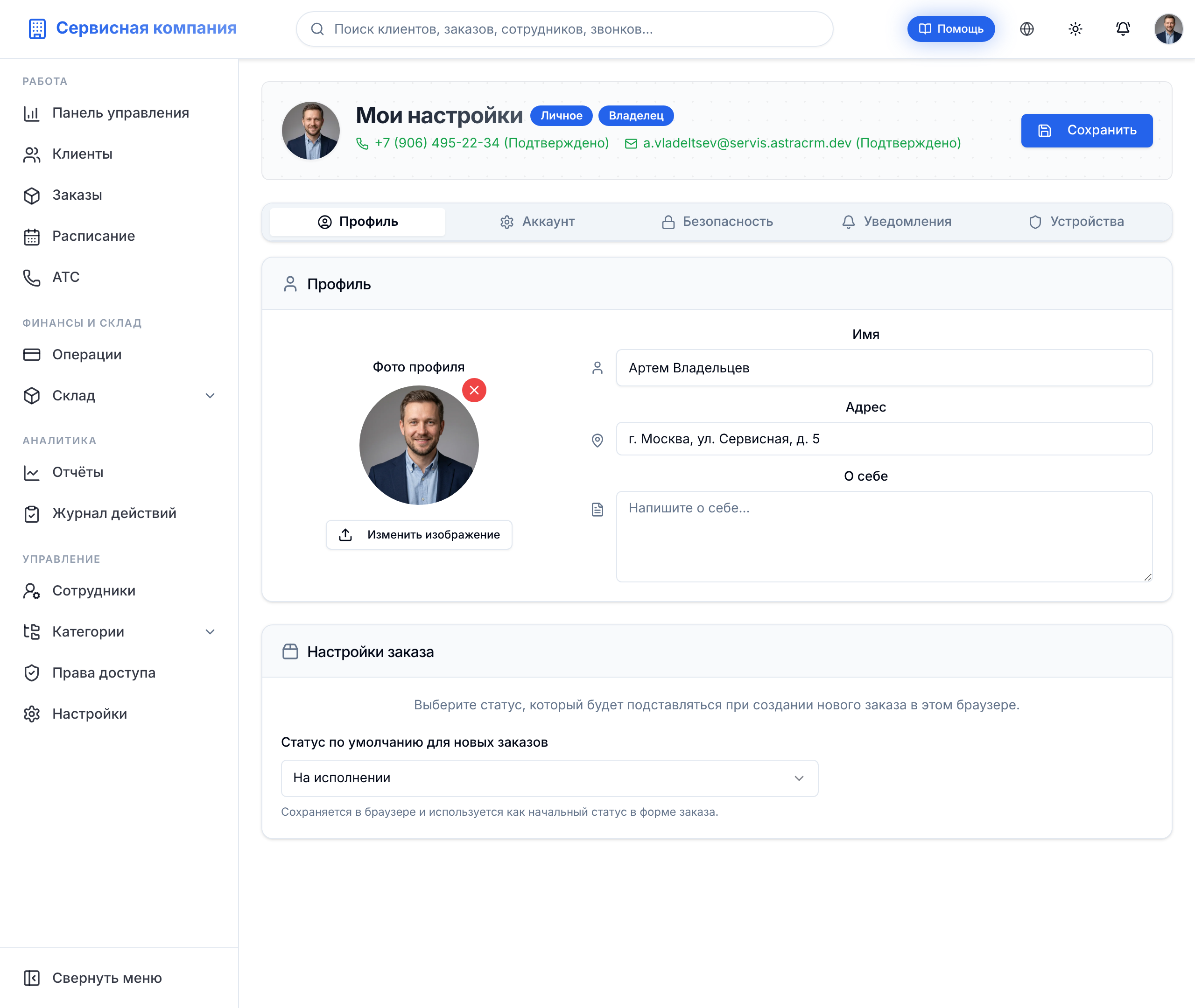Open default order status dropdown

pos(549,778)
